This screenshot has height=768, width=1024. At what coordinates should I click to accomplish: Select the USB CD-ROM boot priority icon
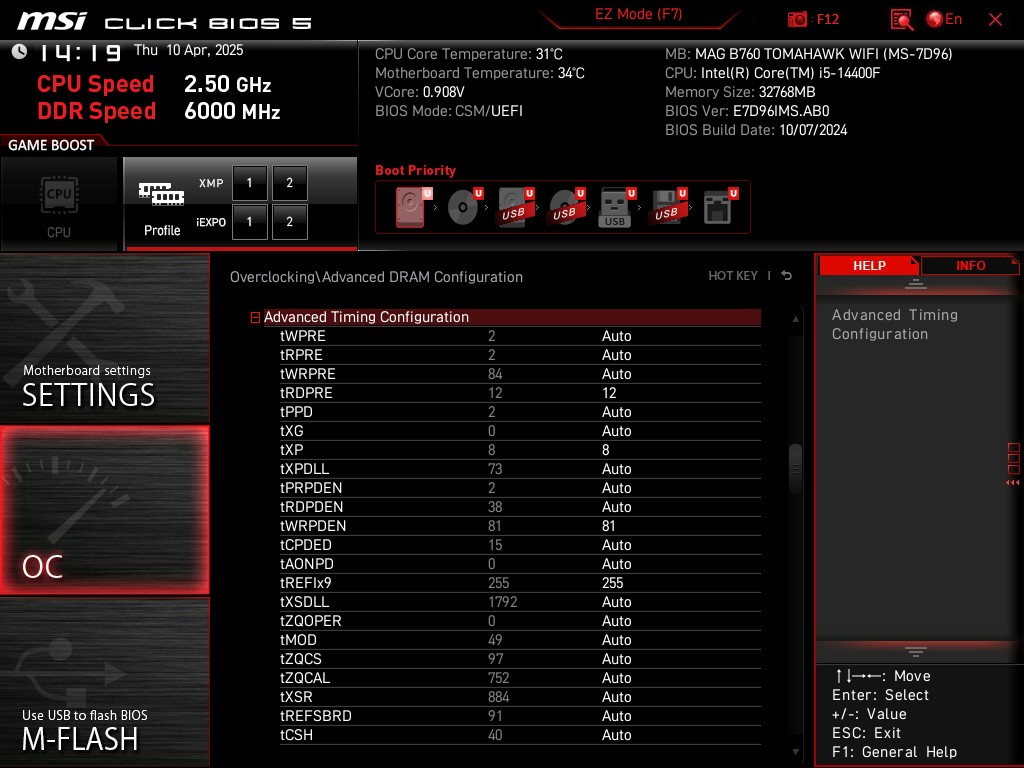click(565, 207)
